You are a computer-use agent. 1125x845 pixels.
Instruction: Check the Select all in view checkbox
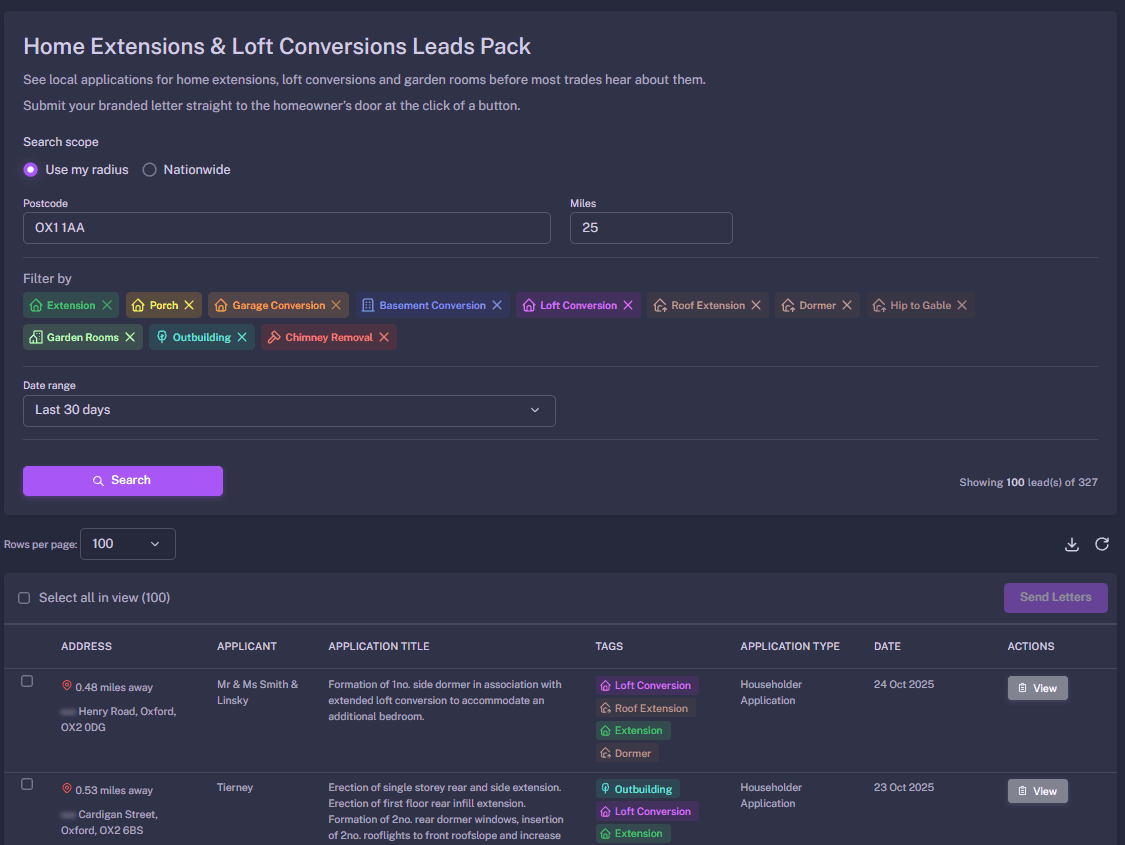[x=24, y=597]
